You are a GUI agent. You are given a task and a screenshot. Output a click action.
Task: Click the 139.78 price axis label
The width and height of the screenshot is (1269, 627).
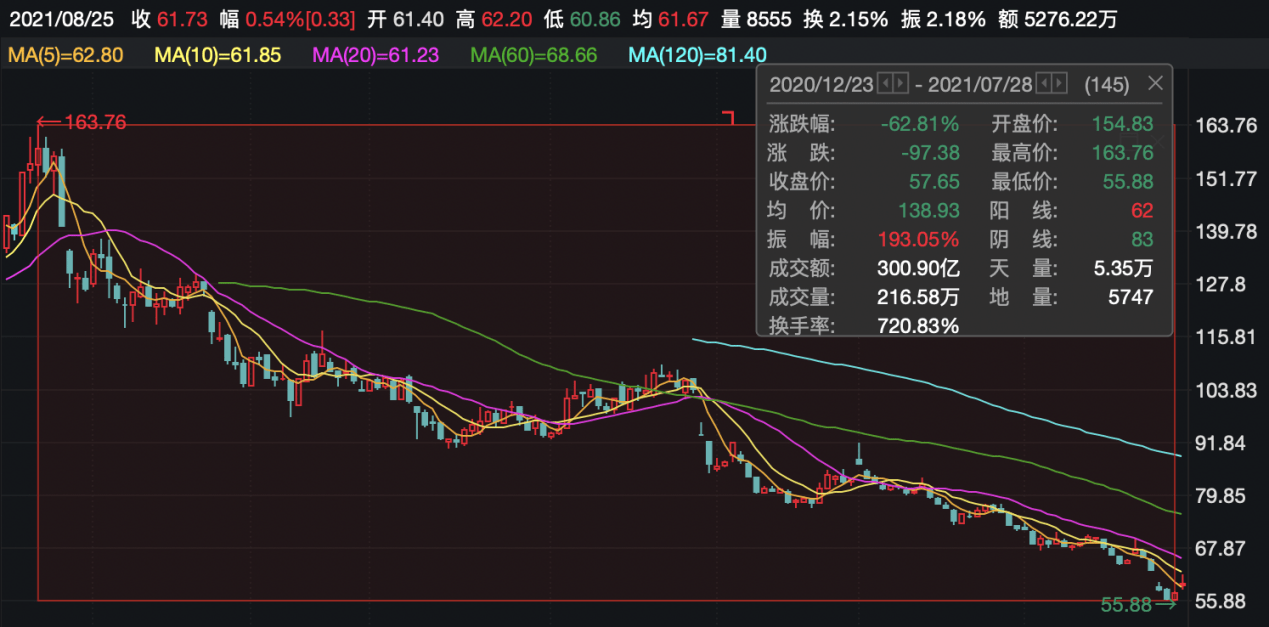1226,232
